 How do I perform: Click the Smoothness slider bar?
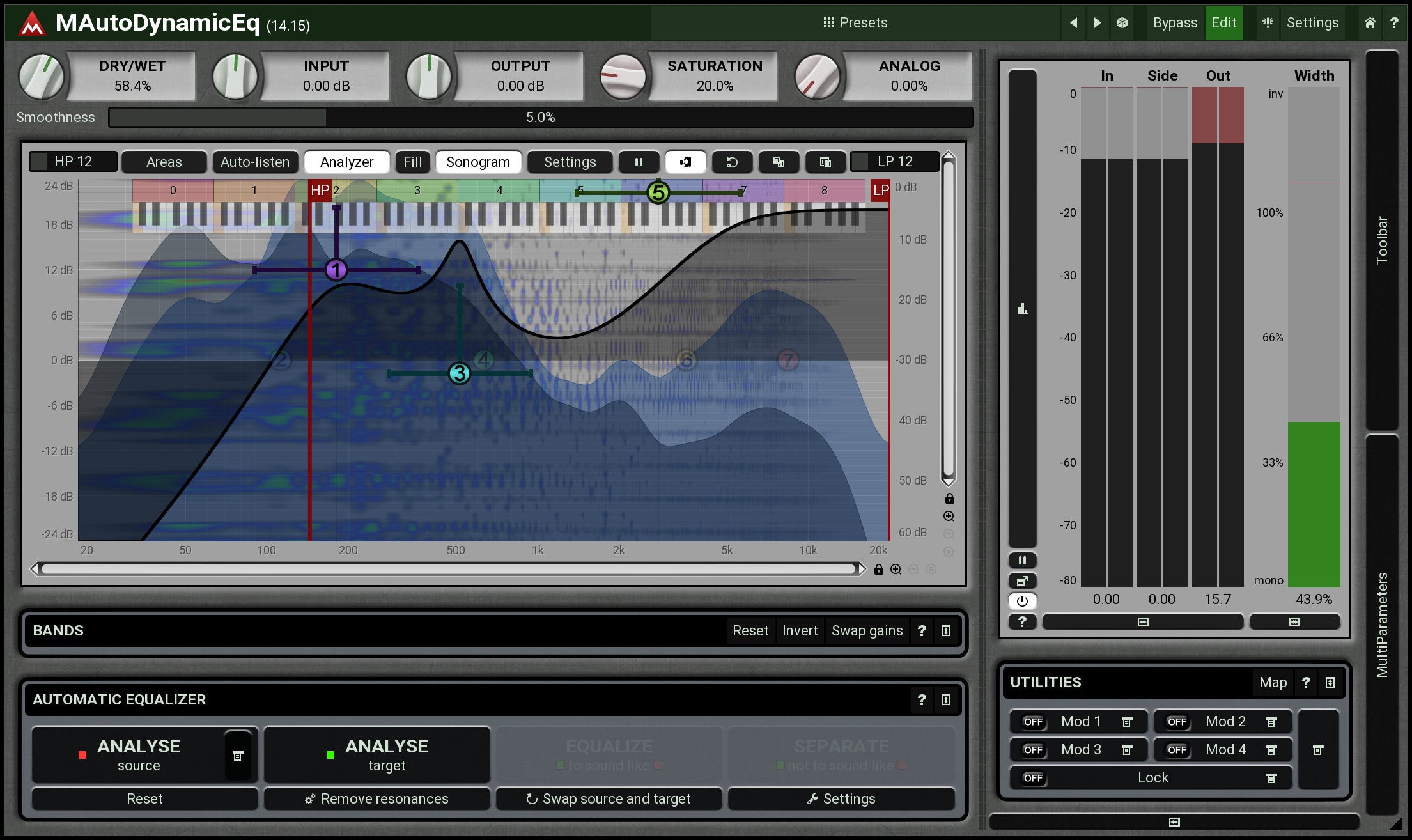540,118
